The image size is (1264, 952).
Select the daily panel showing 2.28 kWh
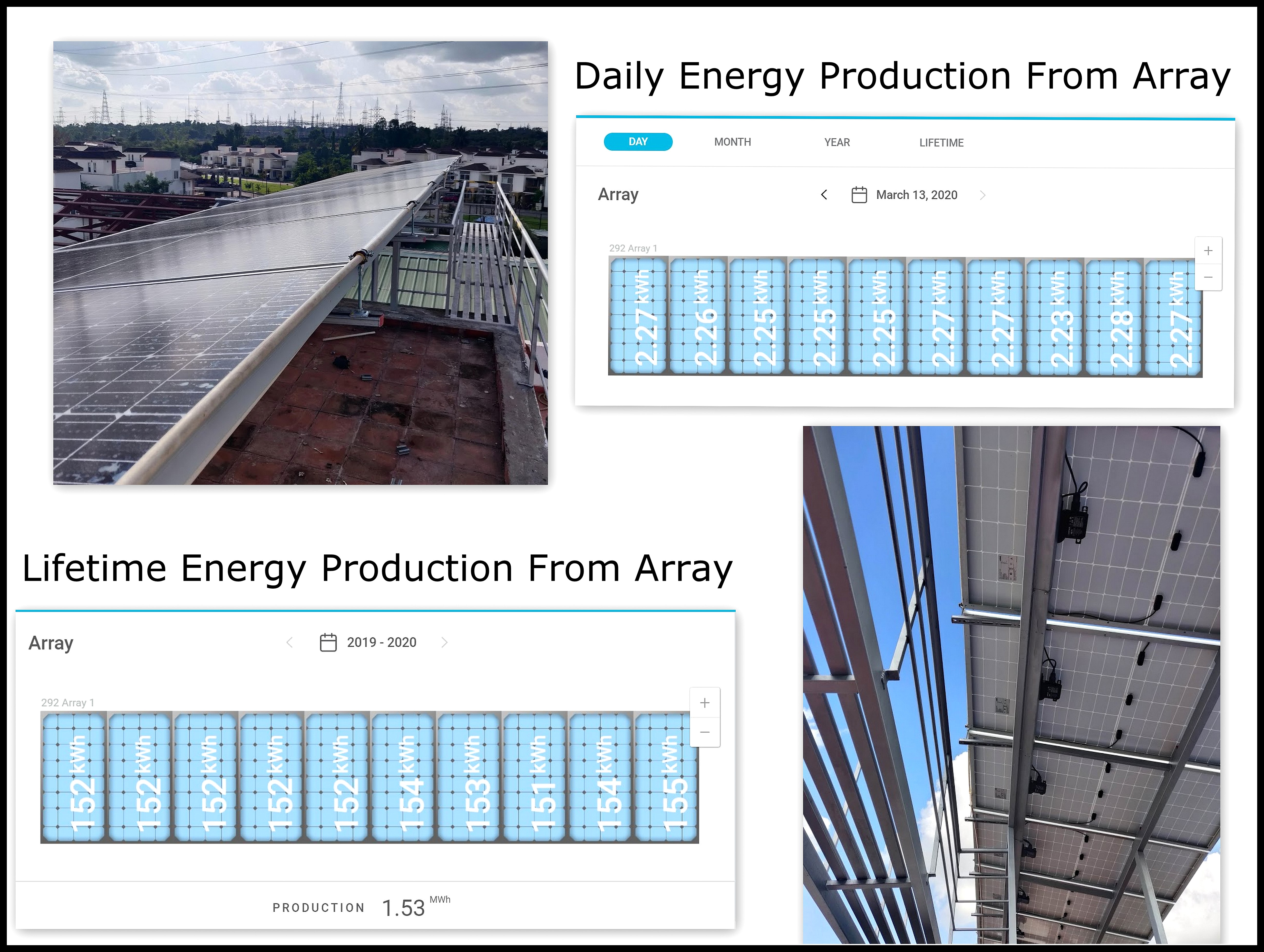(x=1114, y=318)
